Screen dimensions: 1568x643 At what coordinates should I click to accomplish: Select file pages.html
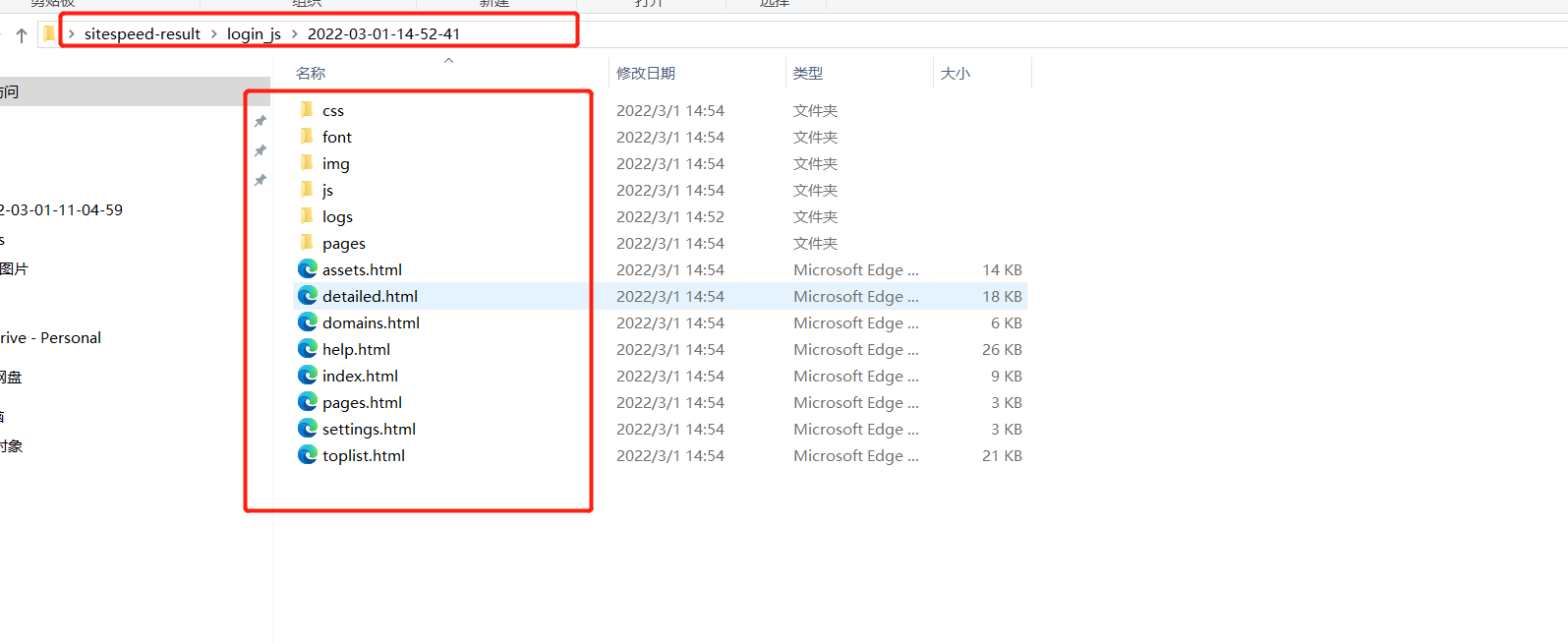(362, 402)
